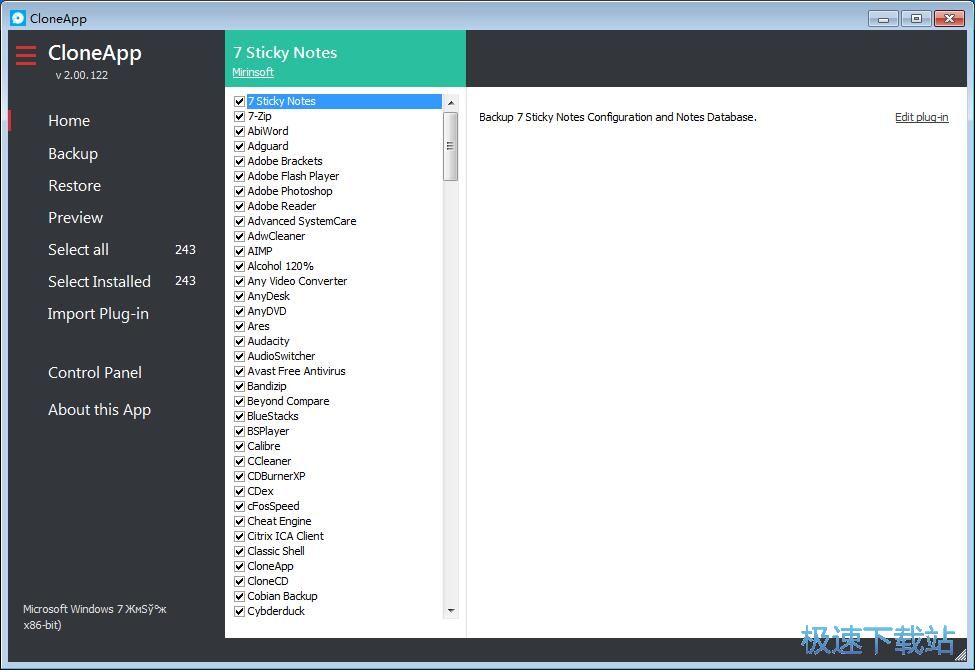Viewport: 975px width, 670px height.
Task: Click Select all in sidebar
Action: 78,249
